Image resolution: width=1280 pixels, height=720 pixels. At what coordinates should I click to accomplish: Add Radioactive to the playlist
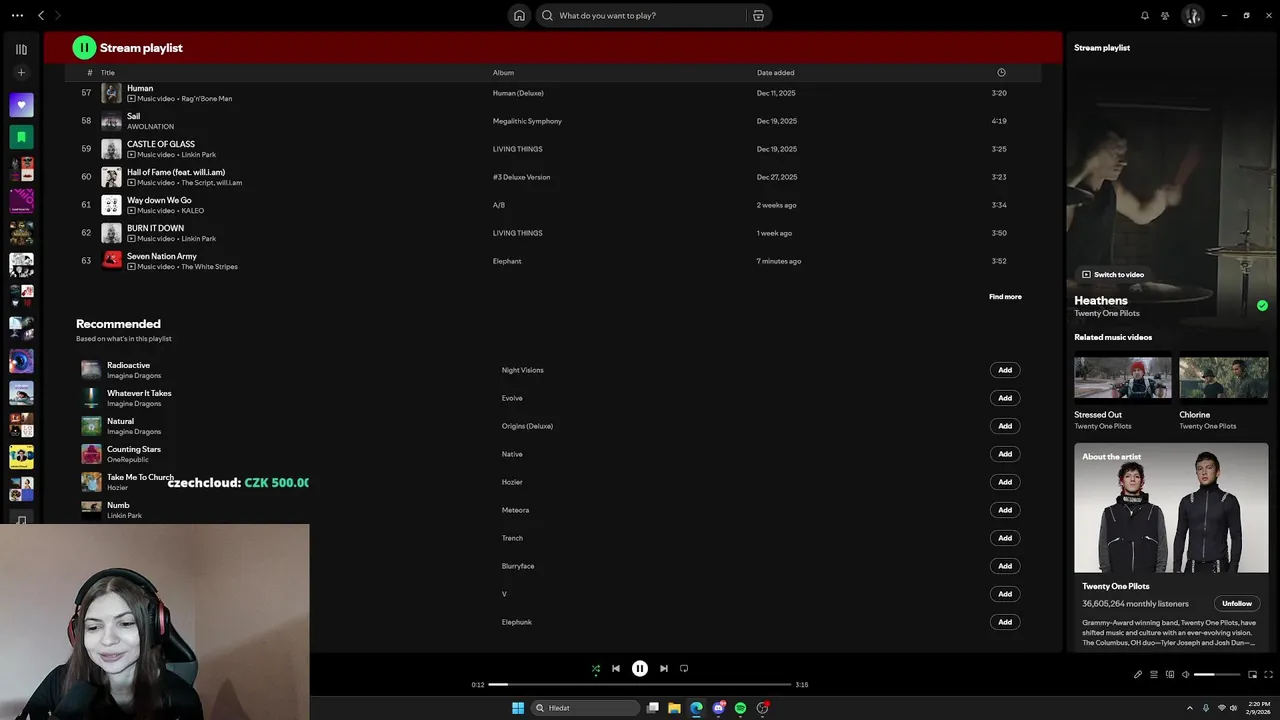[x=1005, y=370]
